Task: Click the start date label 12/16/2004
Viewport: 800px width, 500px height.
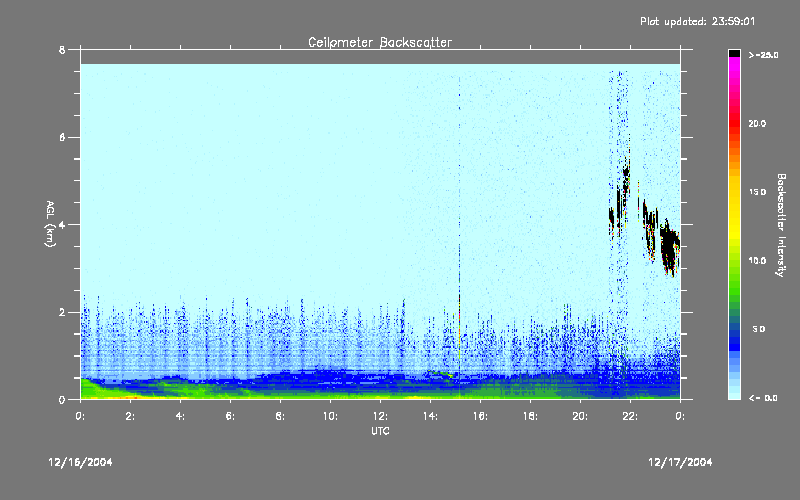Action: pyautogui.click(x=80, y=462)
